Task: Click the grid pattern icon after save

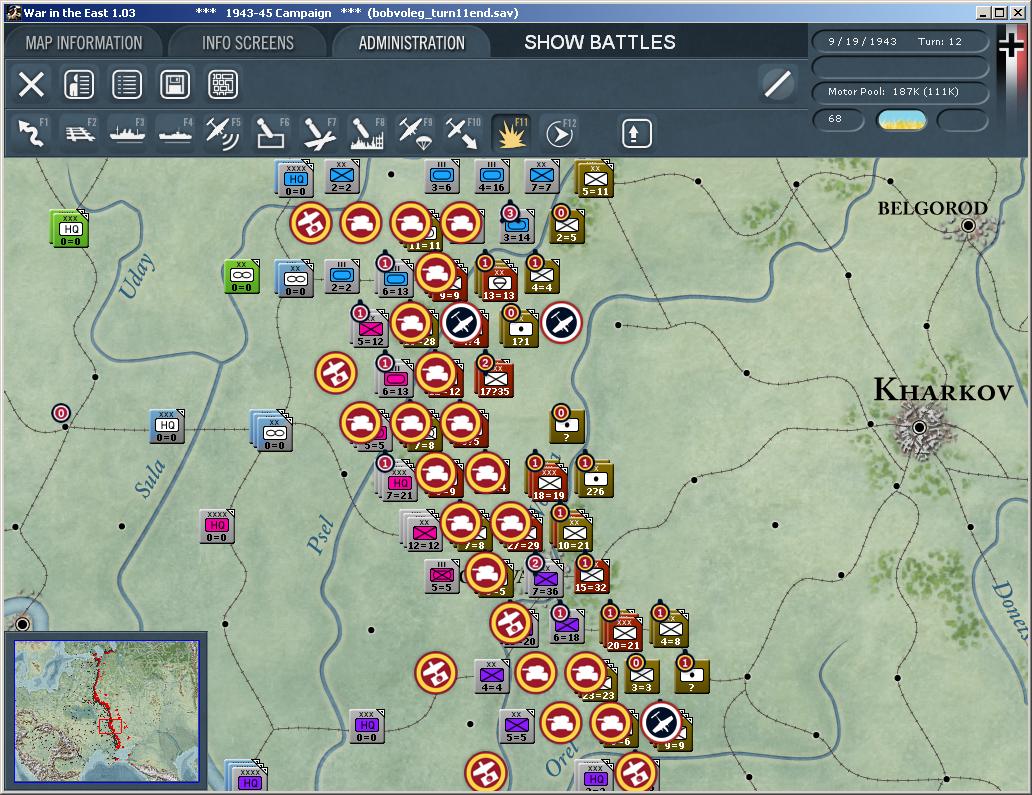Action: point(223,84)
